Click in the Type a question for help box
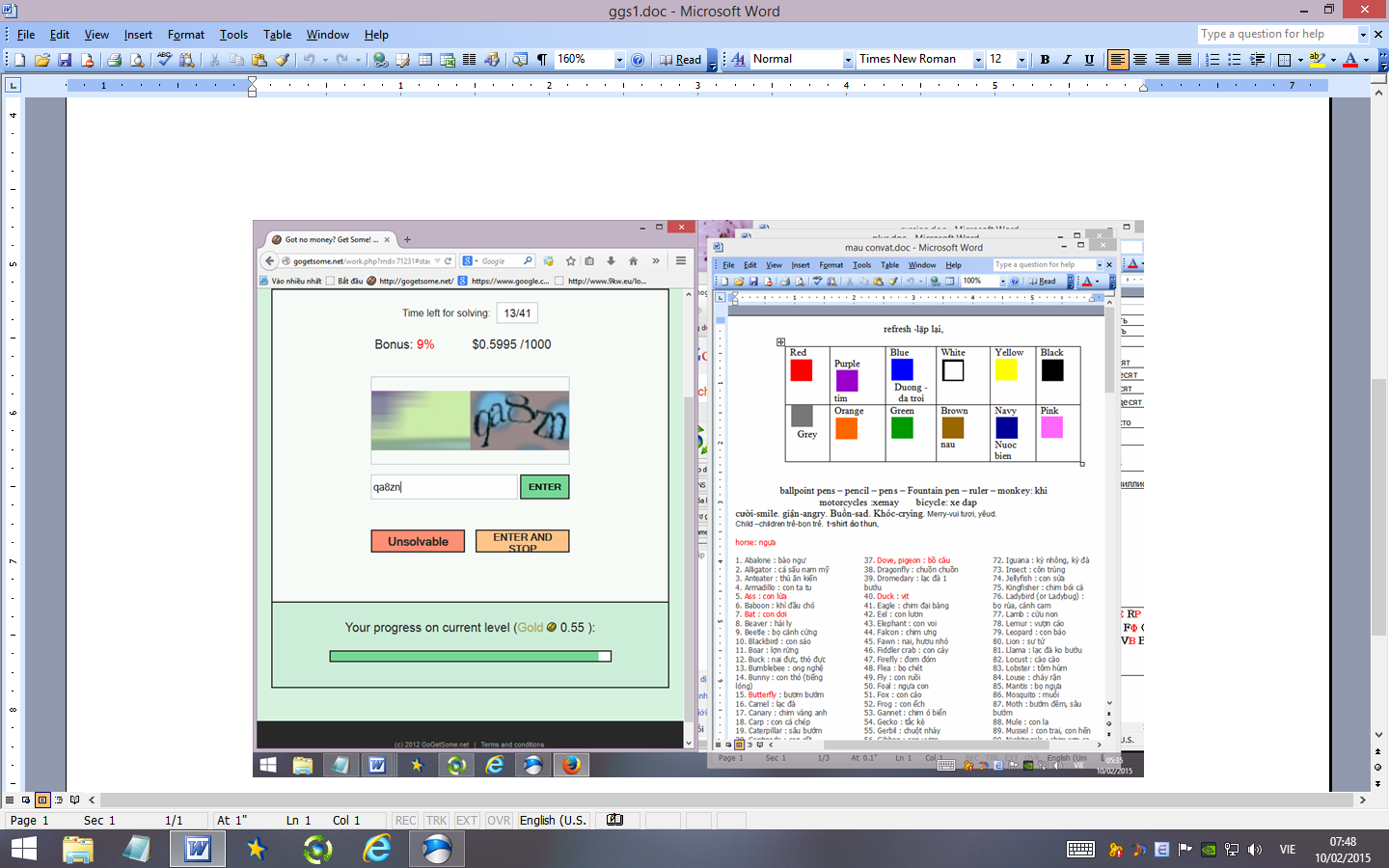 pos(1276,34)
